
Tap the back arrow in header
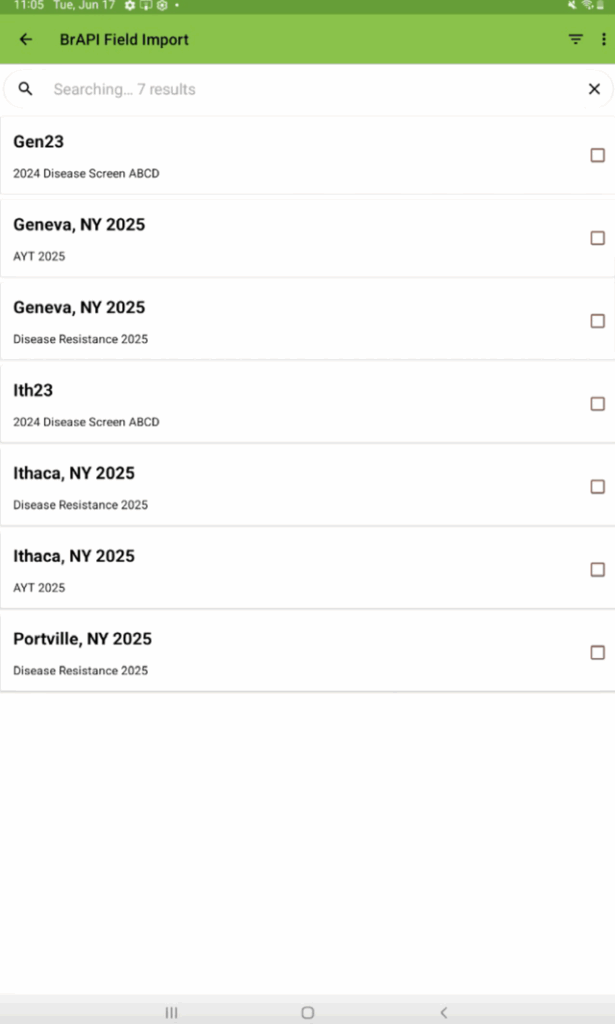pos(26,40)
